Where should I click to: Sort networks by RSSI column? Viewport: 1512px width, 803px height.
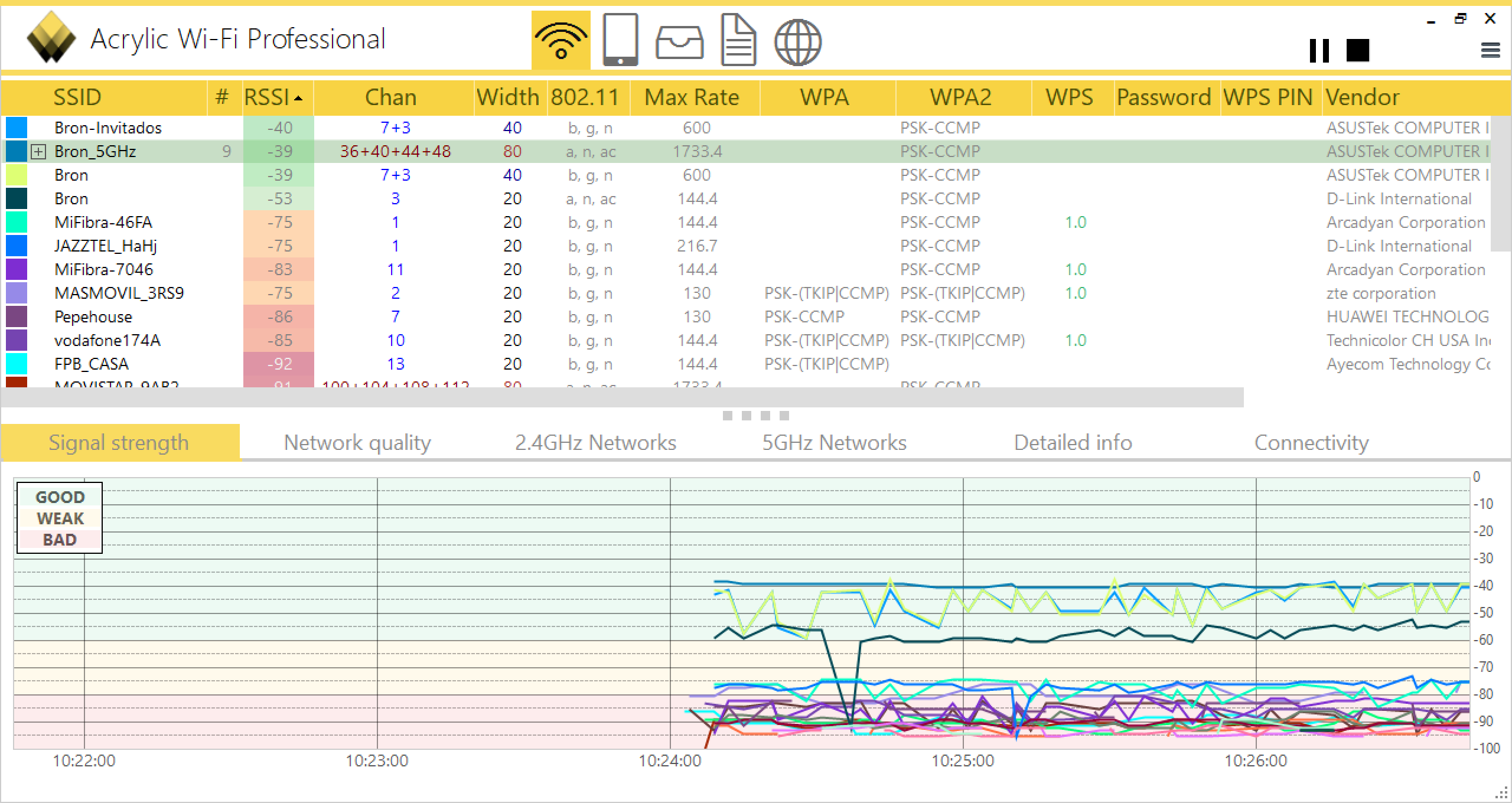pyautogui.click(x=273, y=97)
